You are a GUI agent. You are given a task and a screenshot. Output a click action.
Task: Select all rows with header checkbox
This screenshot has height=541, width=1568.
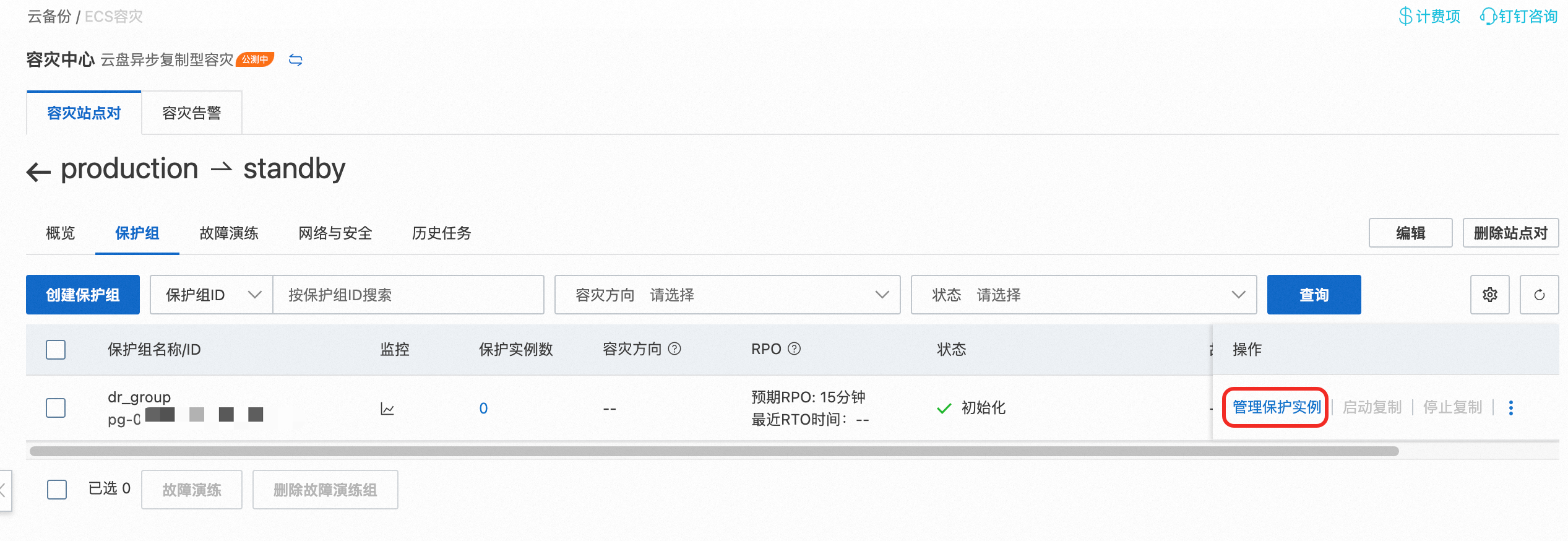(x=56, y=349)
